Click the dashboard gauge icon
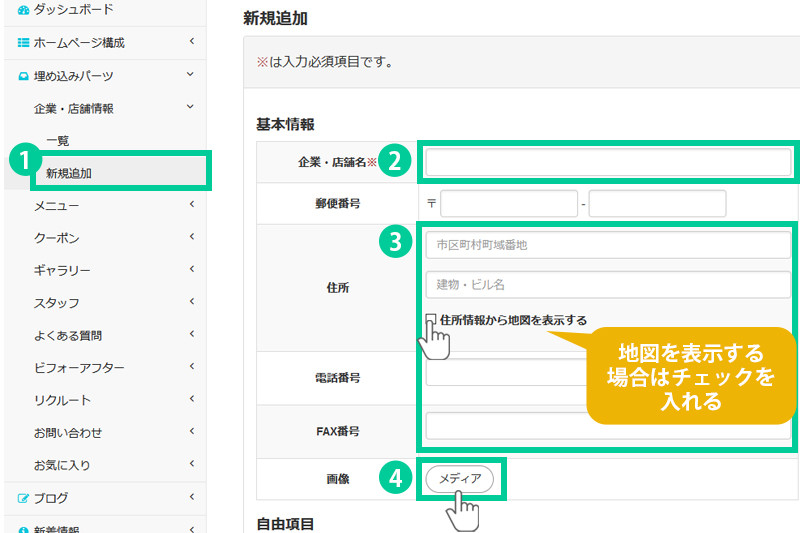 pos(24,10)
